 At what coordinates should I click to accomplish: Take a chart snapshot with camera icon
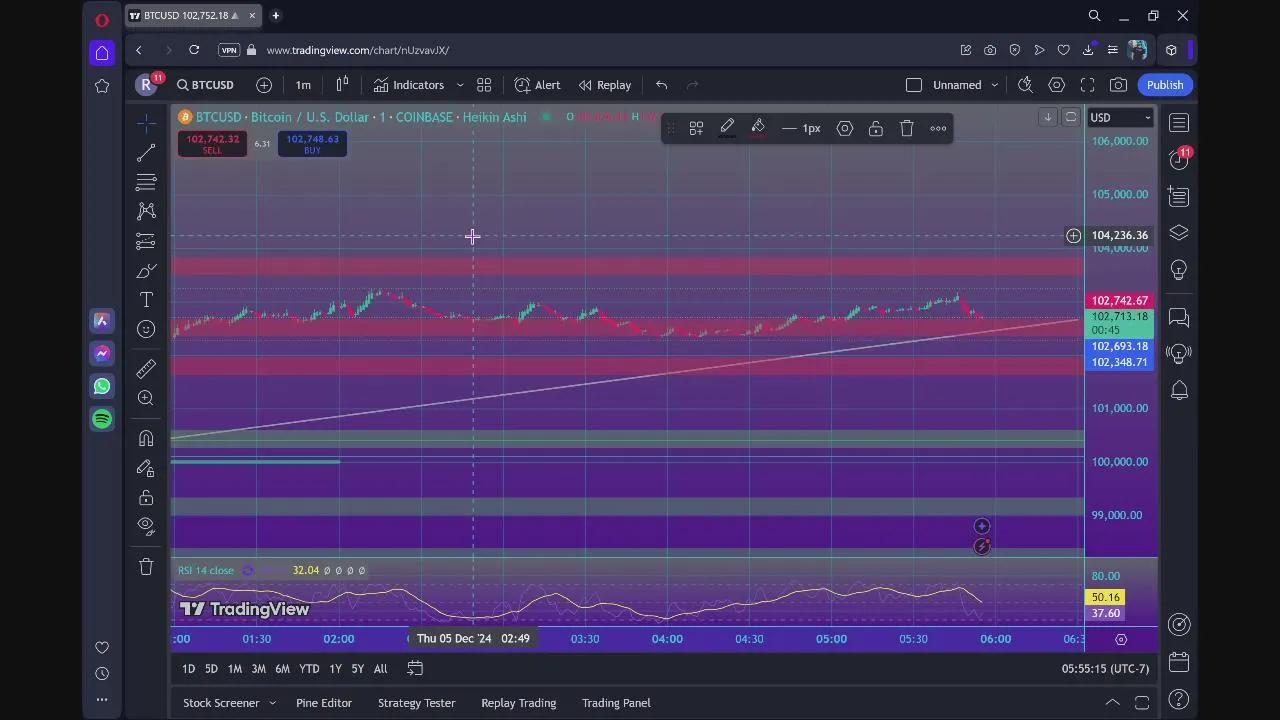1118,85
